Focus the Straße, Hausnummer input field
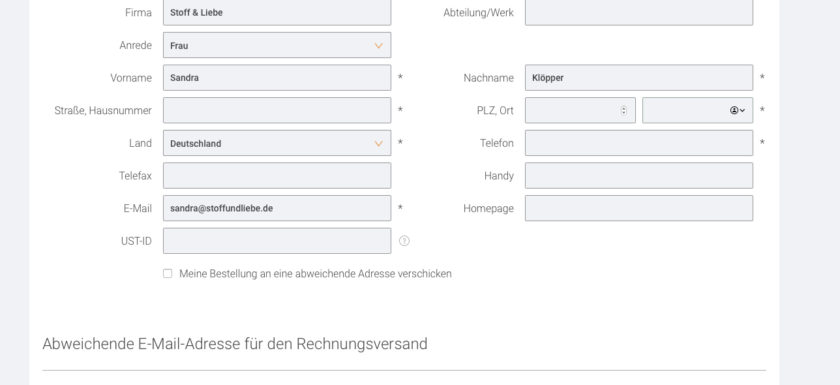This screenshot has width=840, height=385. point(277,110)
